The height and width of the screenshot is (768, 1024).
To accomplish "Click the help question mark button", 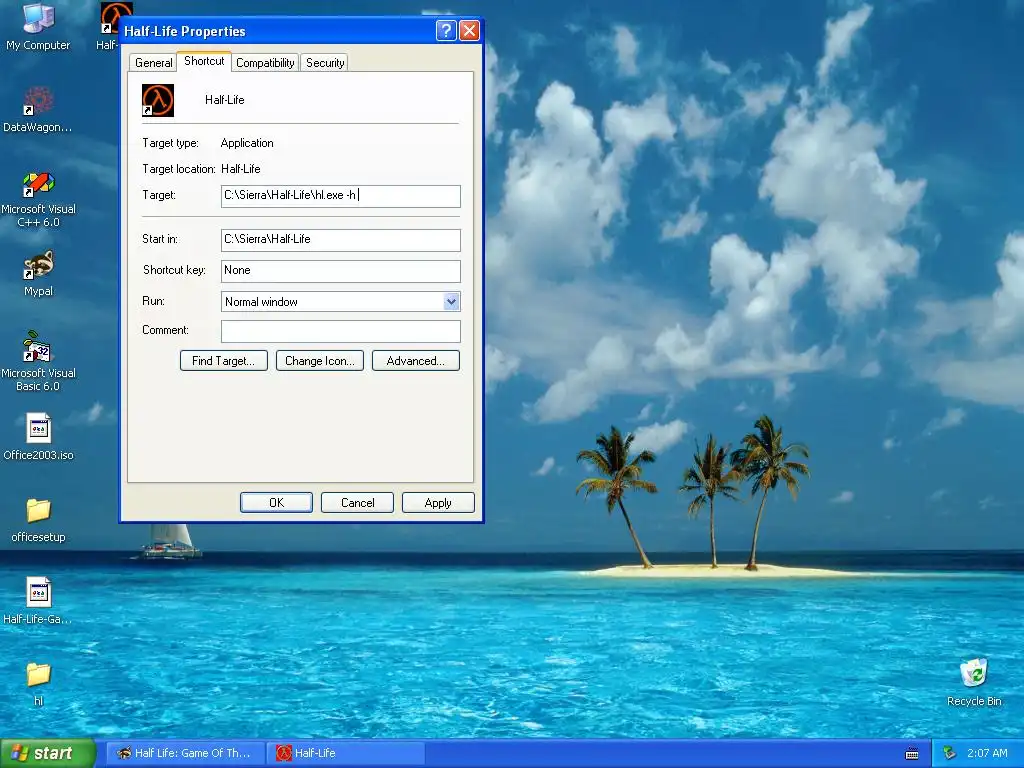I will [x=446, y=31].
